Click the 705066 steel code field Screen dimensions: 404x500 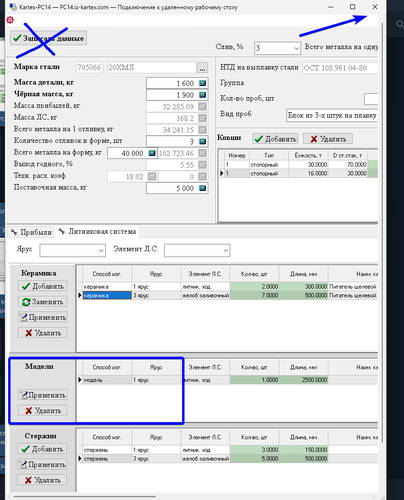[89, 68]
